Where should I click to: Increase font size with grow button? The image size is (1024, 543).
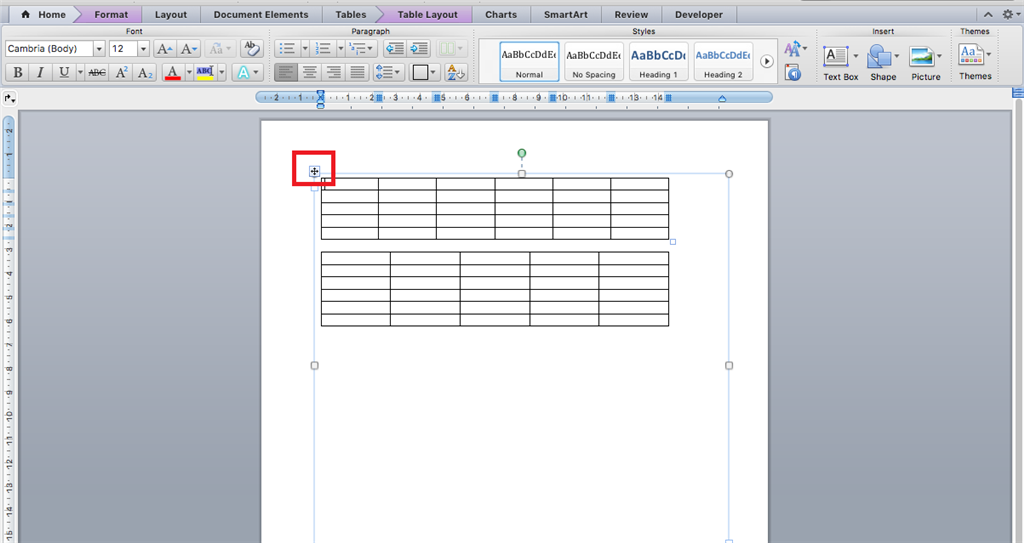[165, 49]
